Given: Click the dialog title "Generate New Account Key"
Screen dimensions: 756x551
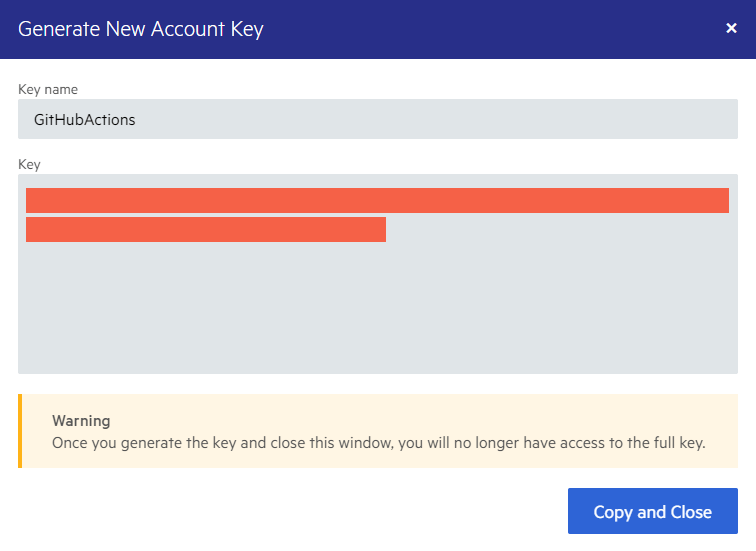Looking at the screenshot, I should [141, 28].
